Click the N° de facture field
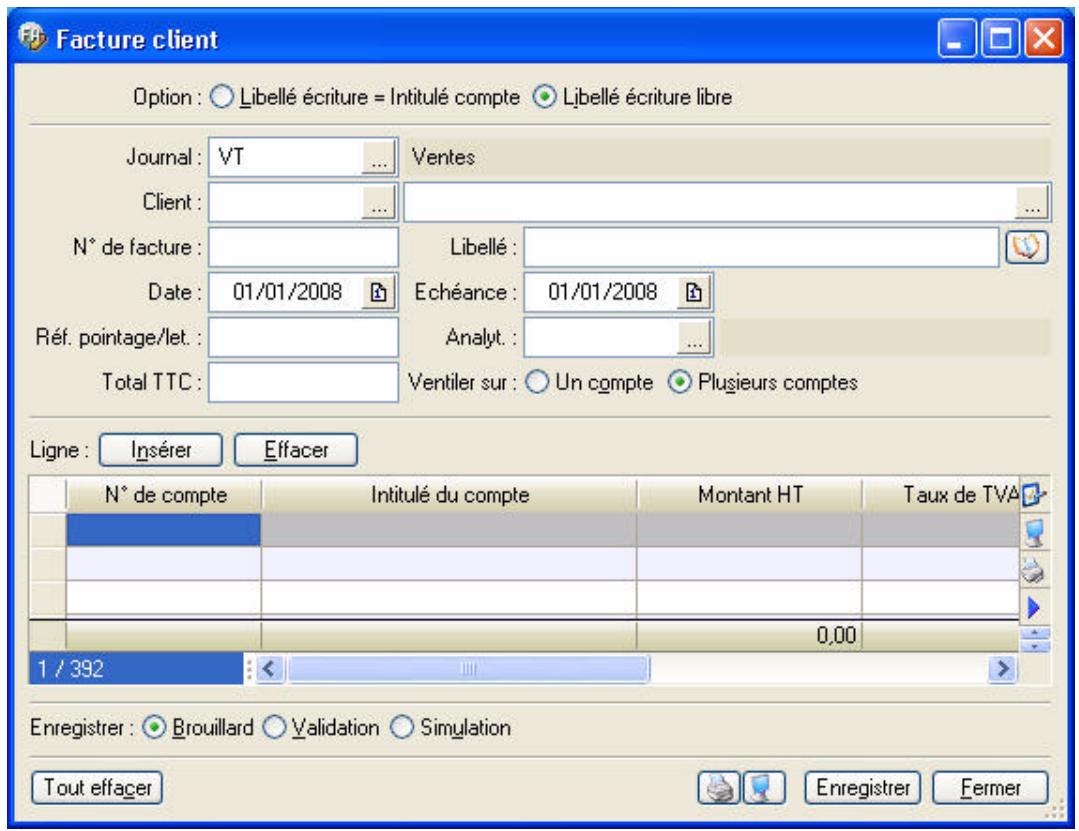Image resolution: width=1079 pixels, height=831 pixels. click(x=303, y=248)
